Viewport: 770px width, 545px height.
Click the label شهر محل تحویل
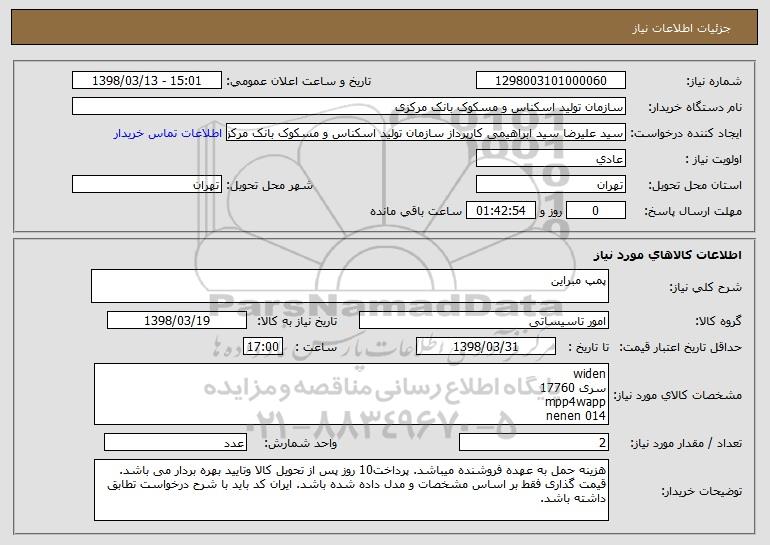[x=269, y=185]
